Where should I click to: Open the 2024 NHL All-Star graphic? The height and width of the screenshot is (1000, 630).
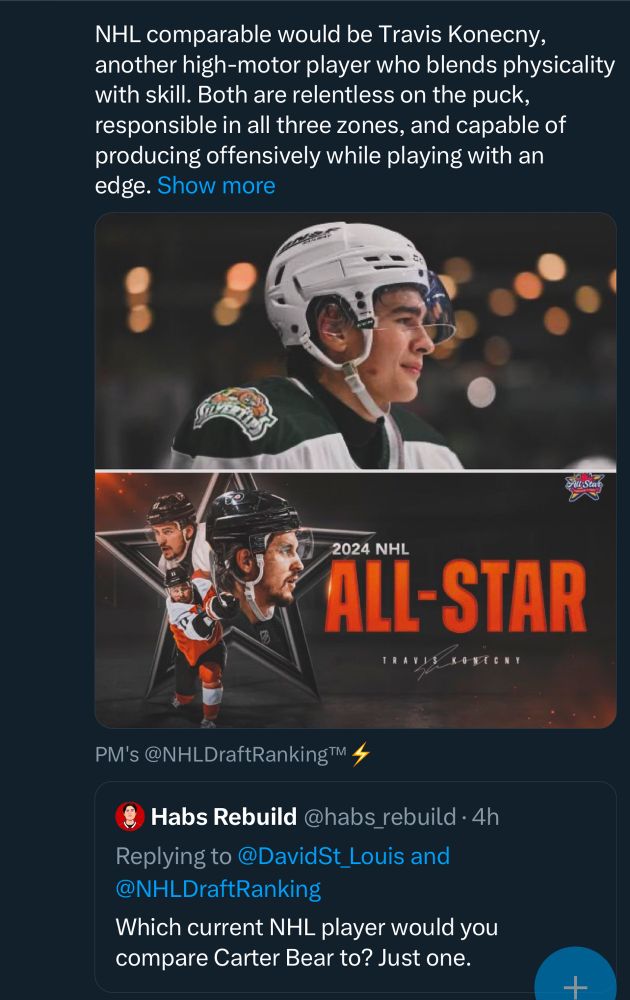(355, 600)
